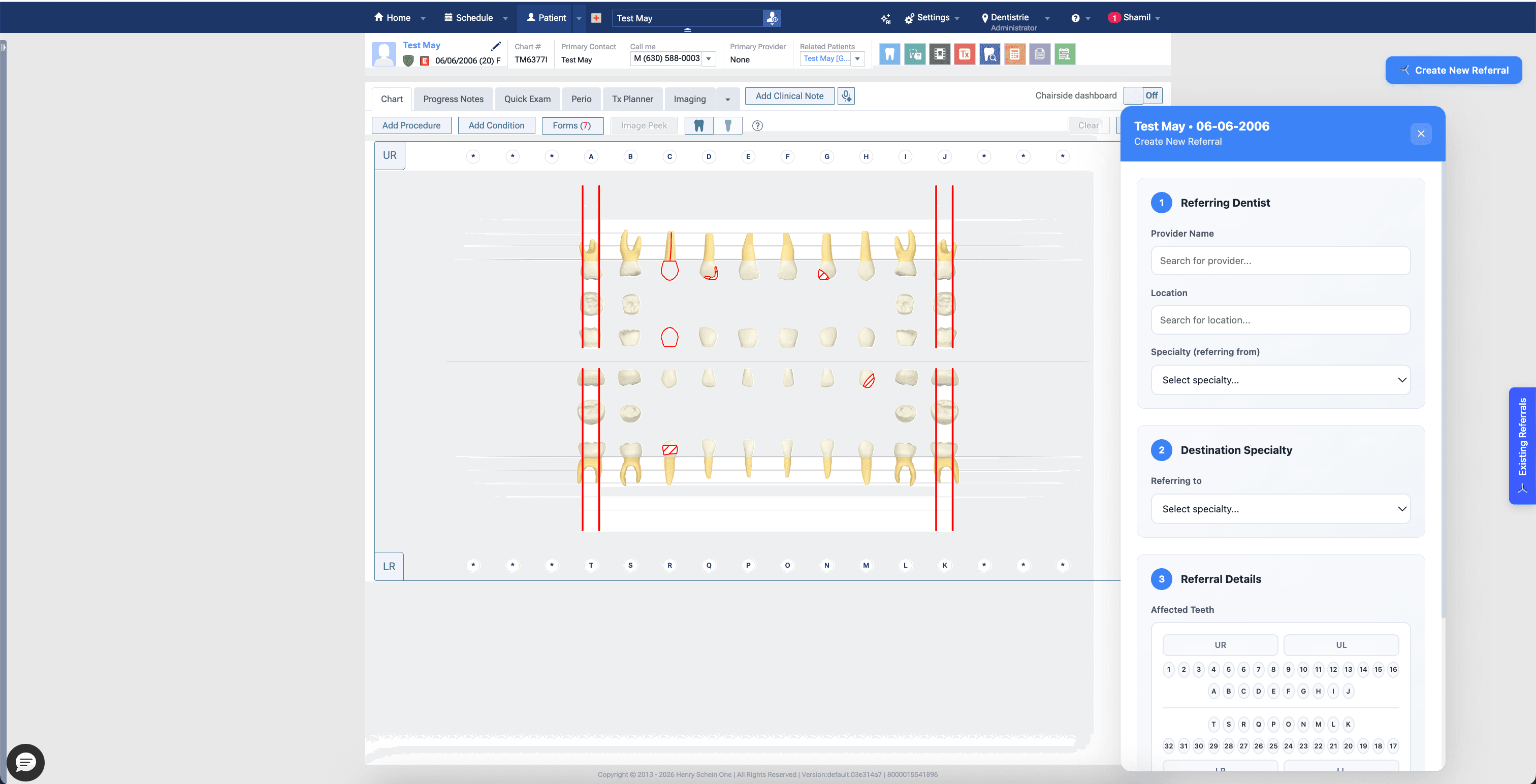
Task: Click the Search for provider field
Action: (1280, 260)
